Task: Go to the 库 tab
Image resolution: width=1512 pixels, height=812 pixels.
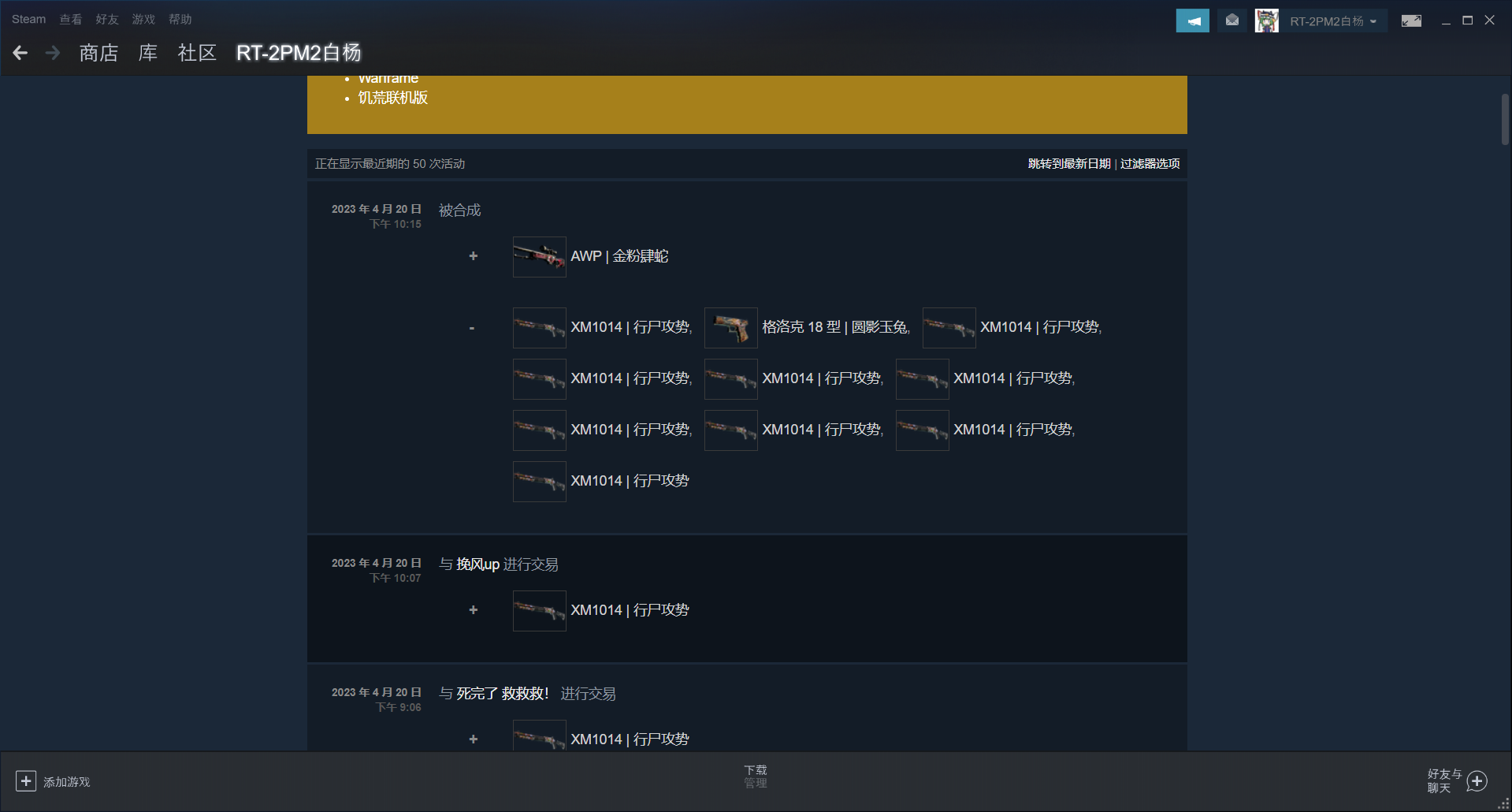Action: [x=148, y=53]
